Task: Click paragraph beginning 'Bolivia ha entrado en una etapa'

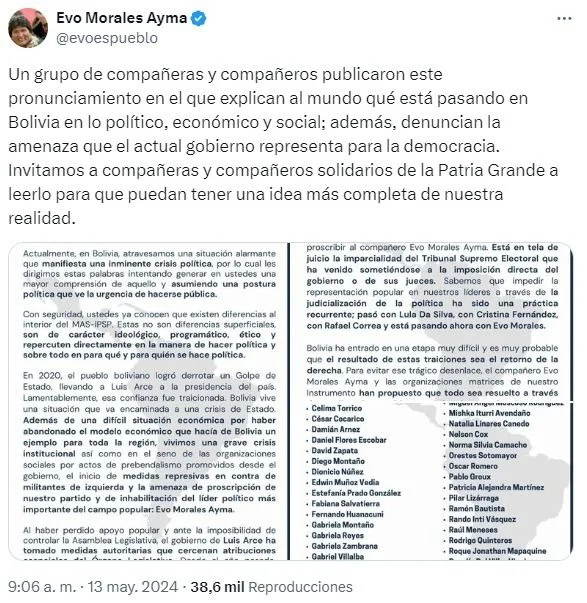Action: [x=432, y=370]
